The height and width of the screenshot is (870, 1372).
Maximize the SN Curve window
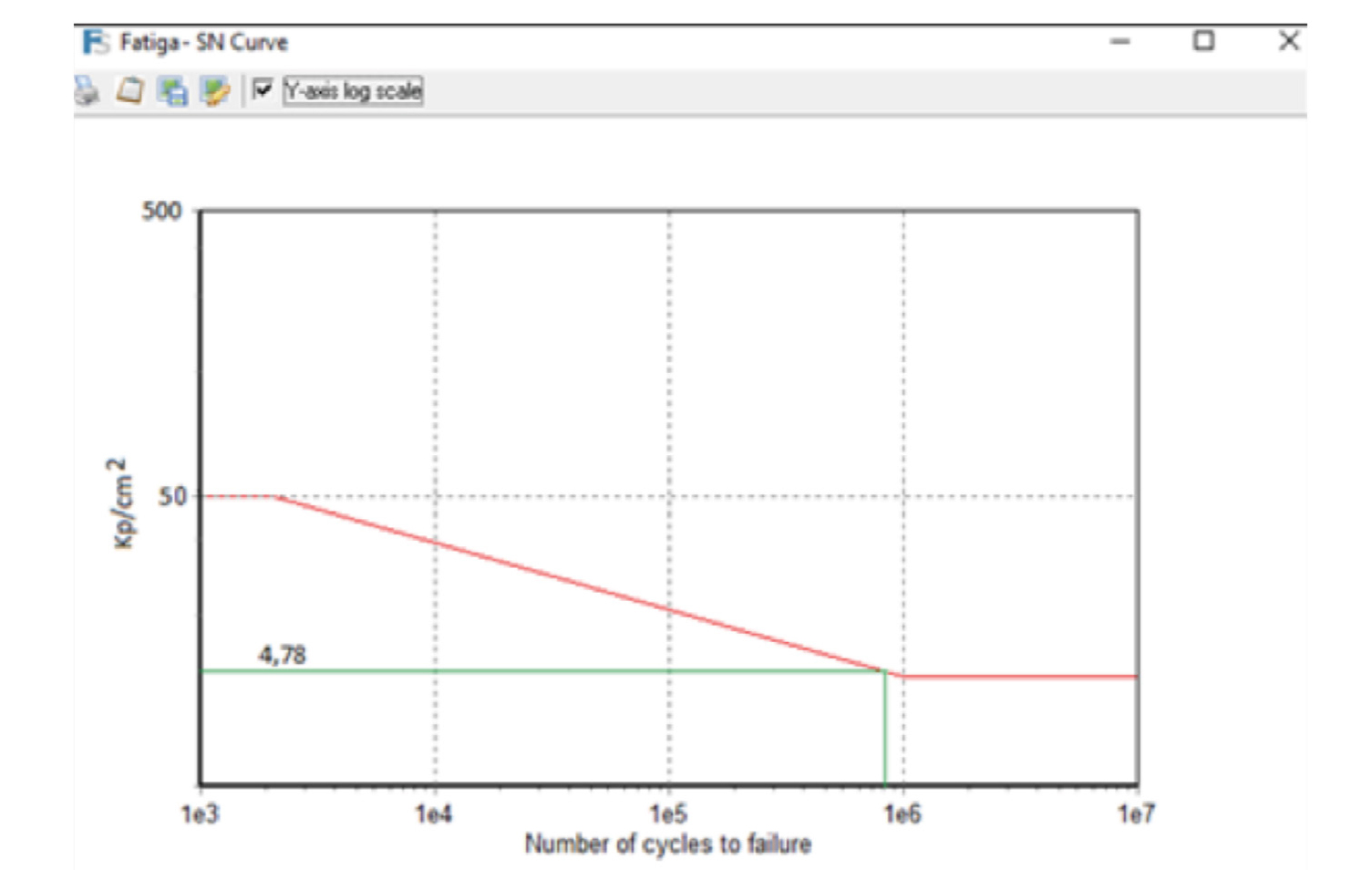tap(1204, 40)
